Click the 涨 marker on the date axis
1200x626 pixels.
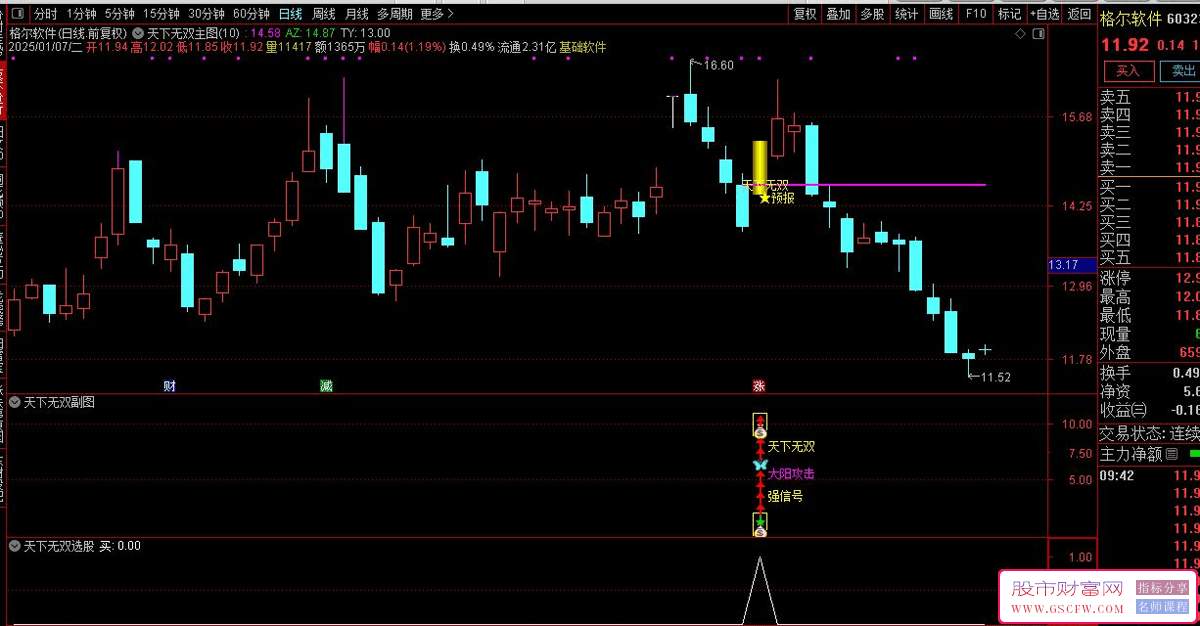click(759, 386)
